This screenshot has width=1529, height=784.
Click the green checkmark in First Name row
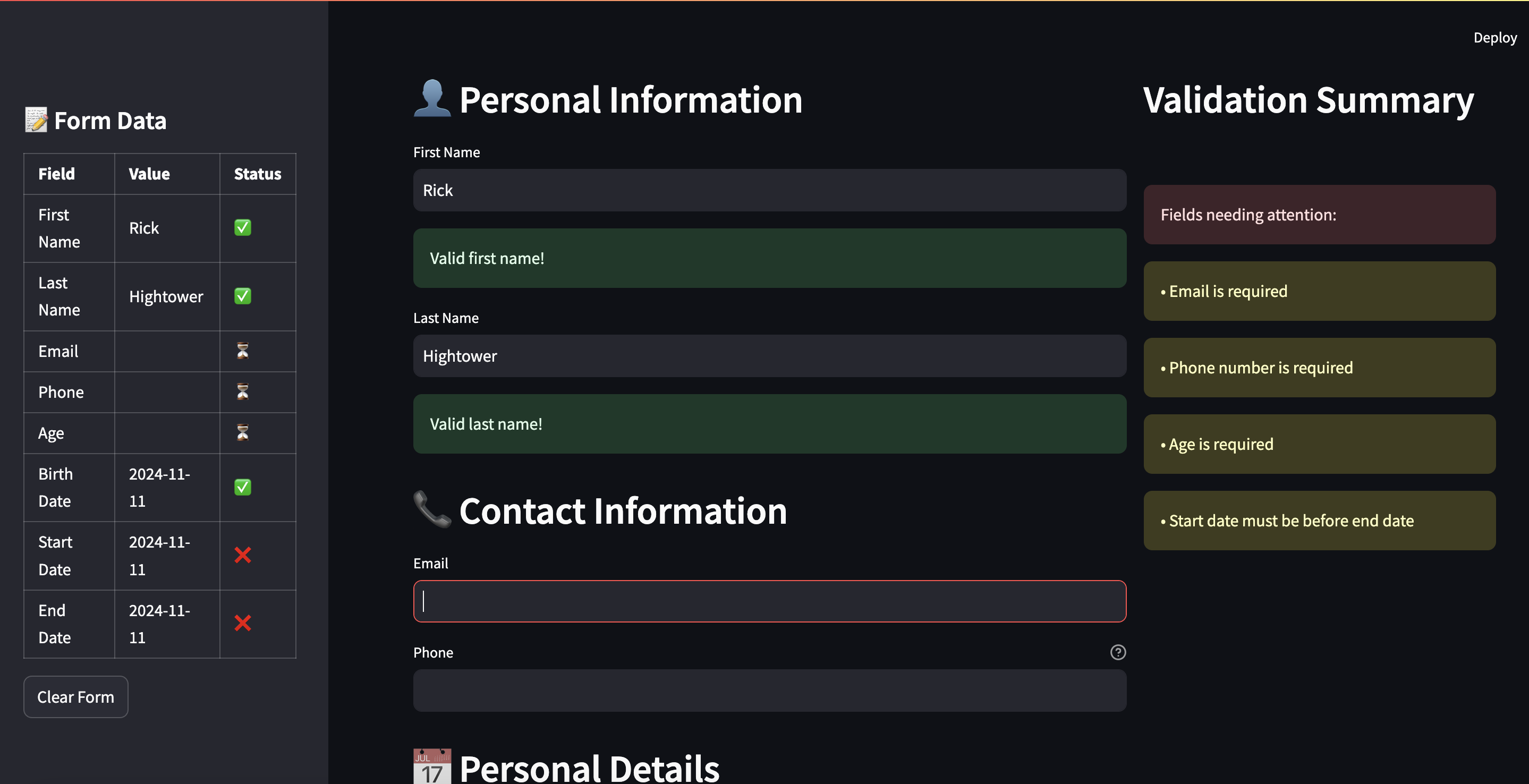click(243, 228)
